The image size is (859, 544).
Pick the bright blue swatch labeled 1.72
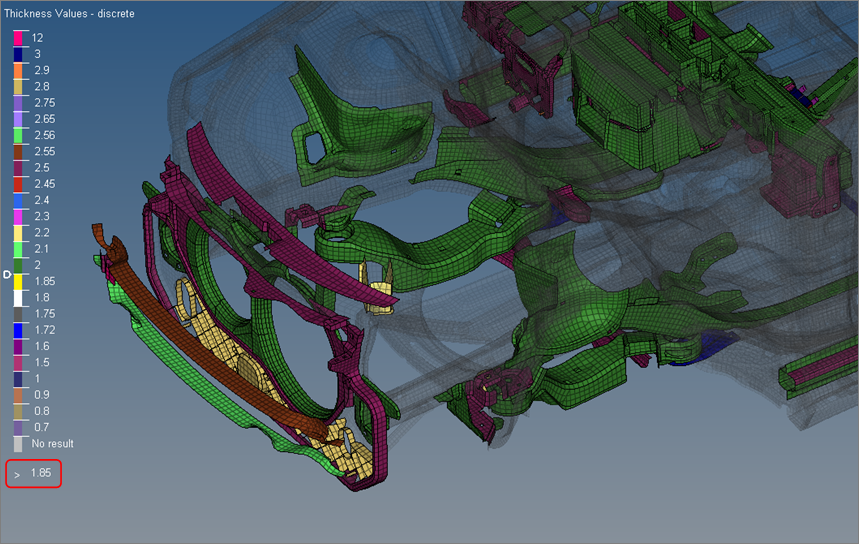point(18,330)
